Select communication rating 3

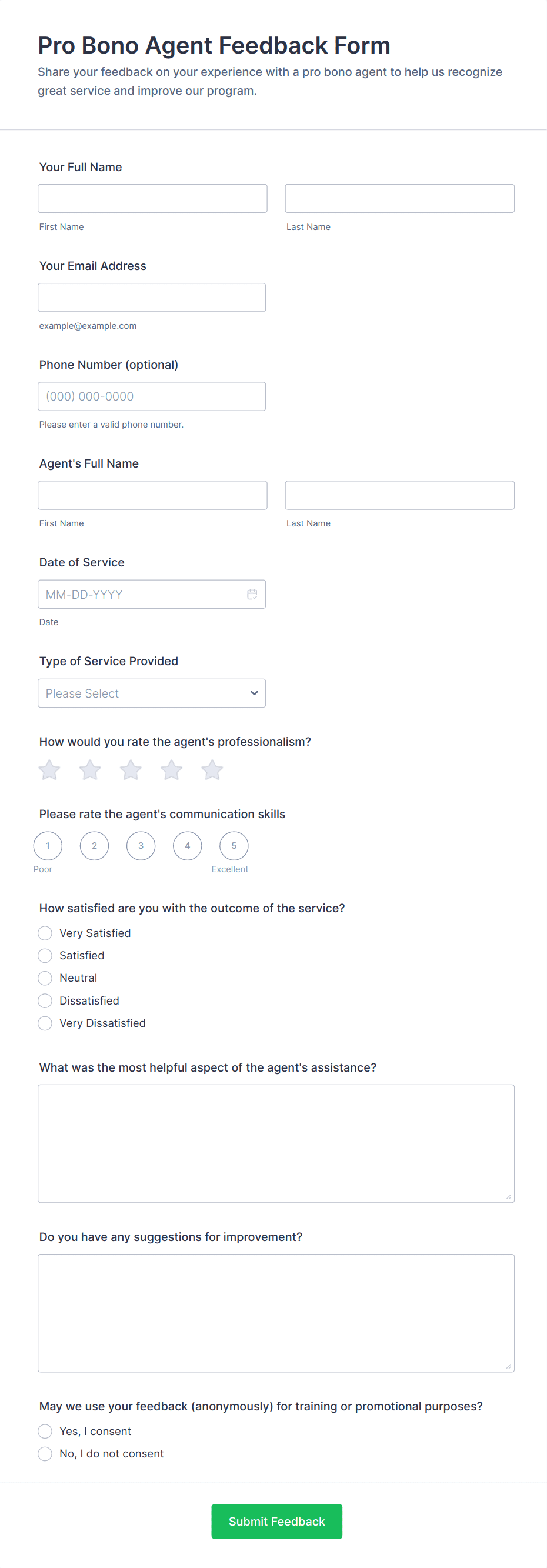point(141,846)
